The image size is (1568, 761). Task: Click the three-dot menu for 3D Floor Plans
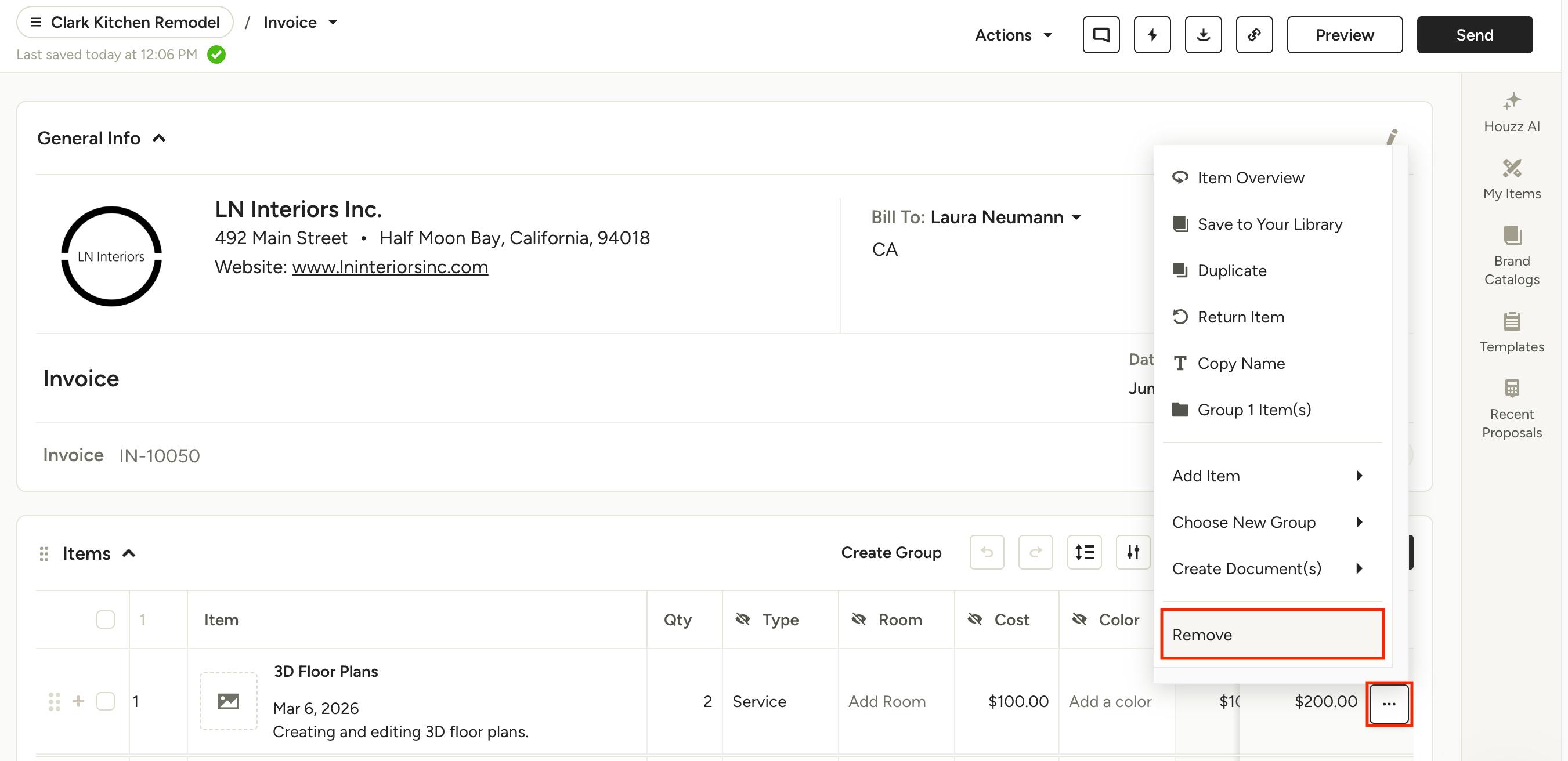point(1389,704)
